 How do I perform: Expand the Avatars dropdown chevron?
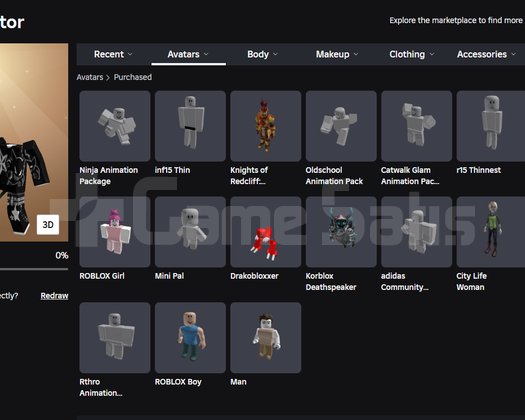coord(206,54)
